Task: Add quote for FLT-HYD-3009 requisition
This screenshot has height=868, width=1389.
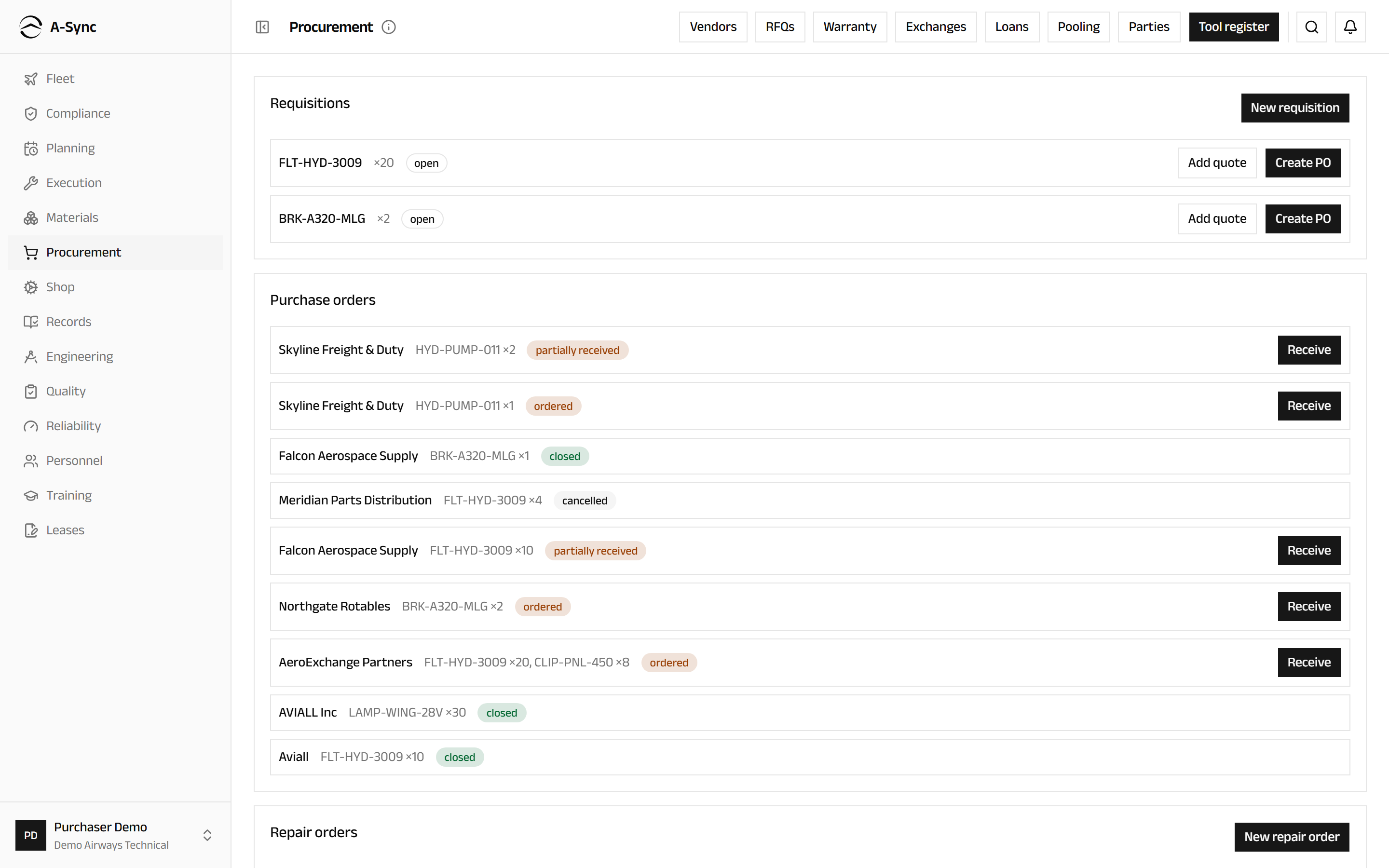Action: point(1217,163)
